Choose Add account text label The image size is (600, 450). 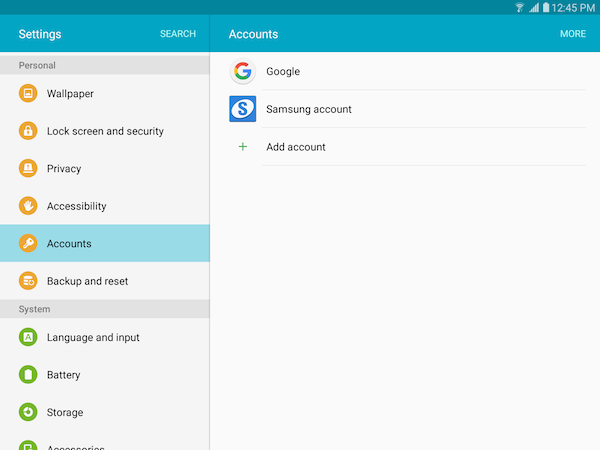click(296, 147)
